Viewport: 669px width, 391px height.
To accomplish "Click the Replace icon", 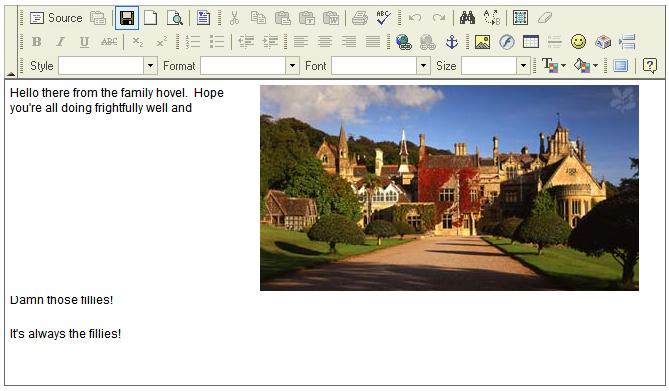I will pyautogui.click(x=492, y=18).
